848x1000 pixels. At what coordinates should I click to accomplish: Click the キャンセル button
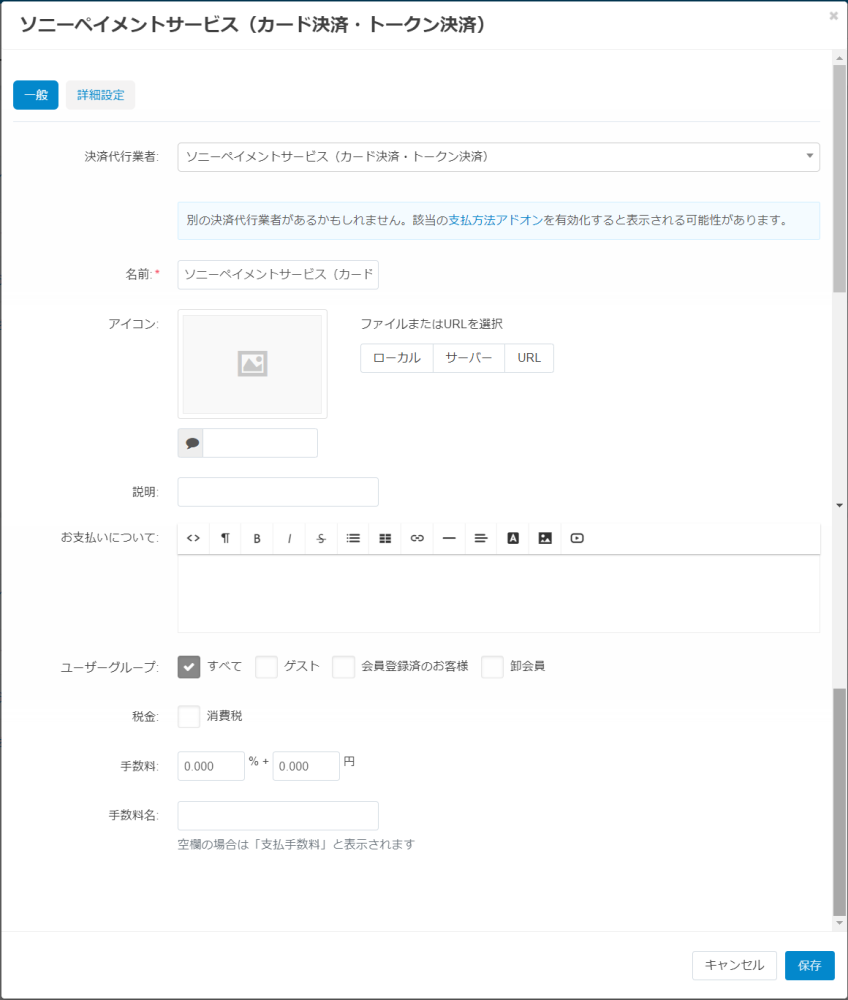tap(735, 966)
